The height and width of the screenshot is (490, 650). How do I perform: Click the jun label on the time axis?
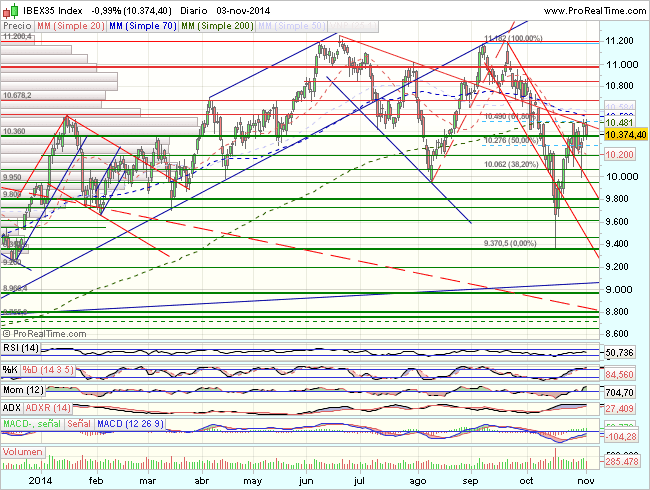[306, 481]
